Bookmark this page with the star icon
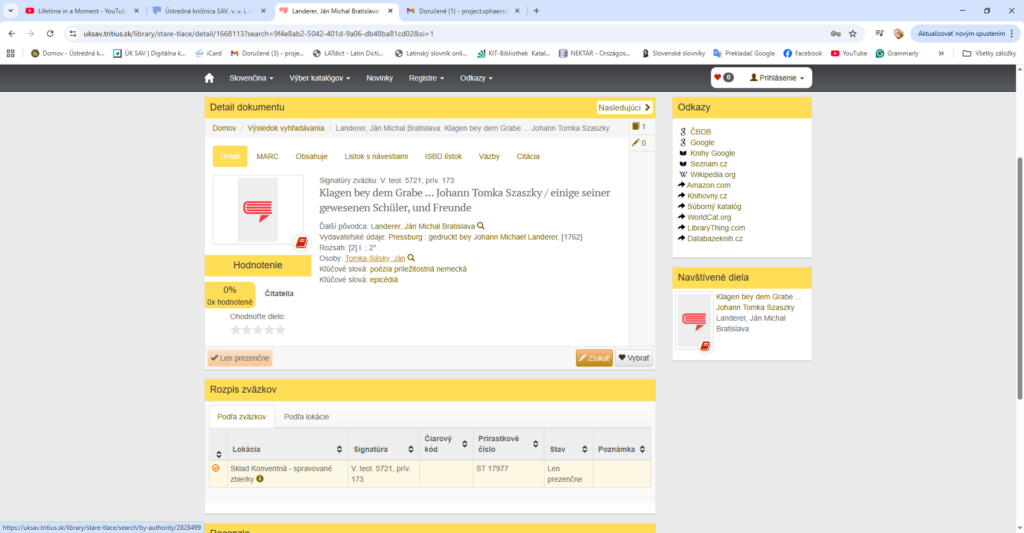Image resolution: width=1024 pixels, height=533 pixels. 852,33
